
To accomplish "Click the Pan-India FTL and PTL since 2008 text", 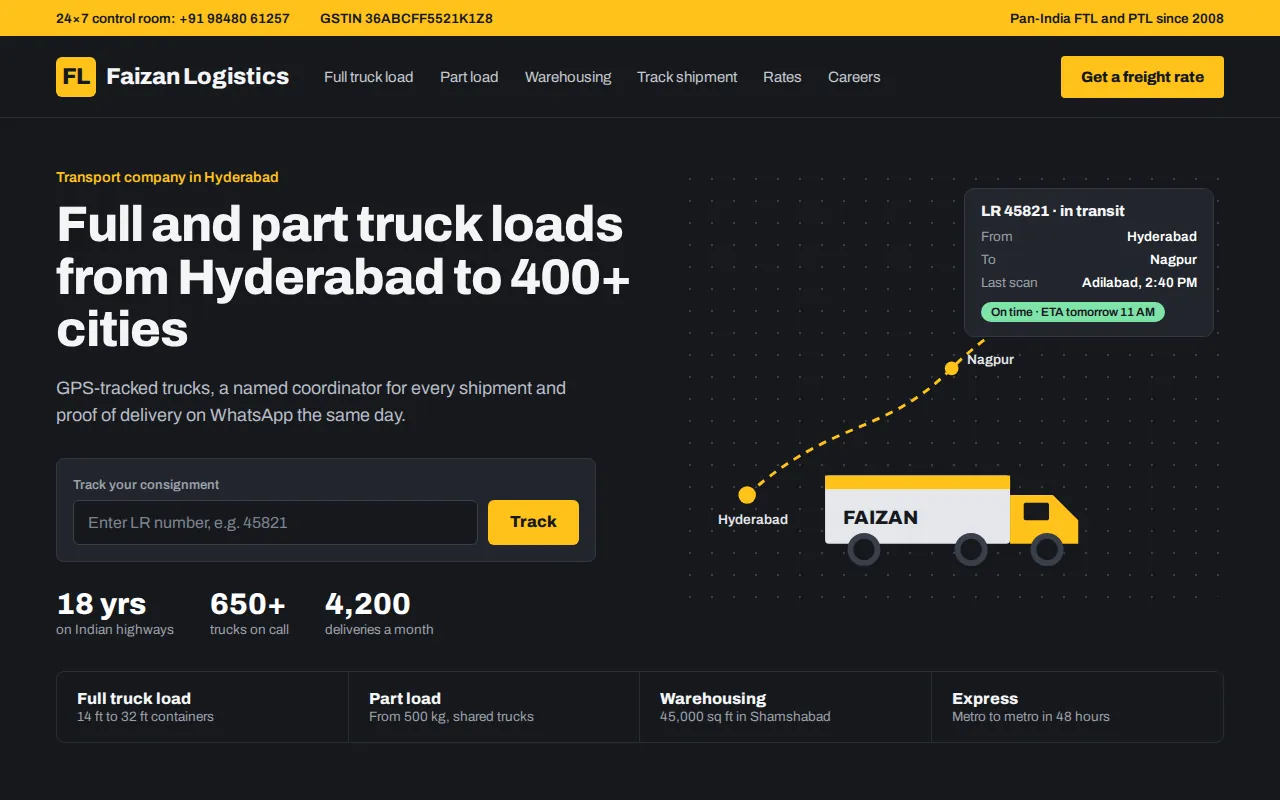I will 1117,18.
